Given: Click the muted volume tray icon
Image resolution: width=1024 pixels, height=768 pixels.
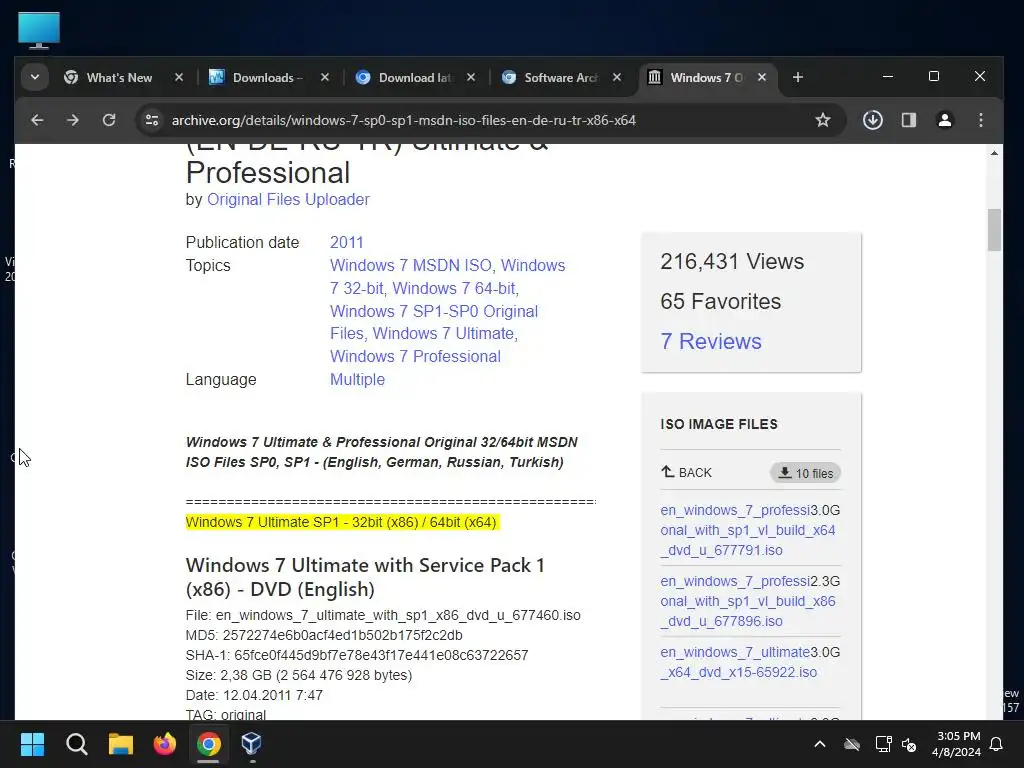Looking at the screenshot, I should coord(909,744).
